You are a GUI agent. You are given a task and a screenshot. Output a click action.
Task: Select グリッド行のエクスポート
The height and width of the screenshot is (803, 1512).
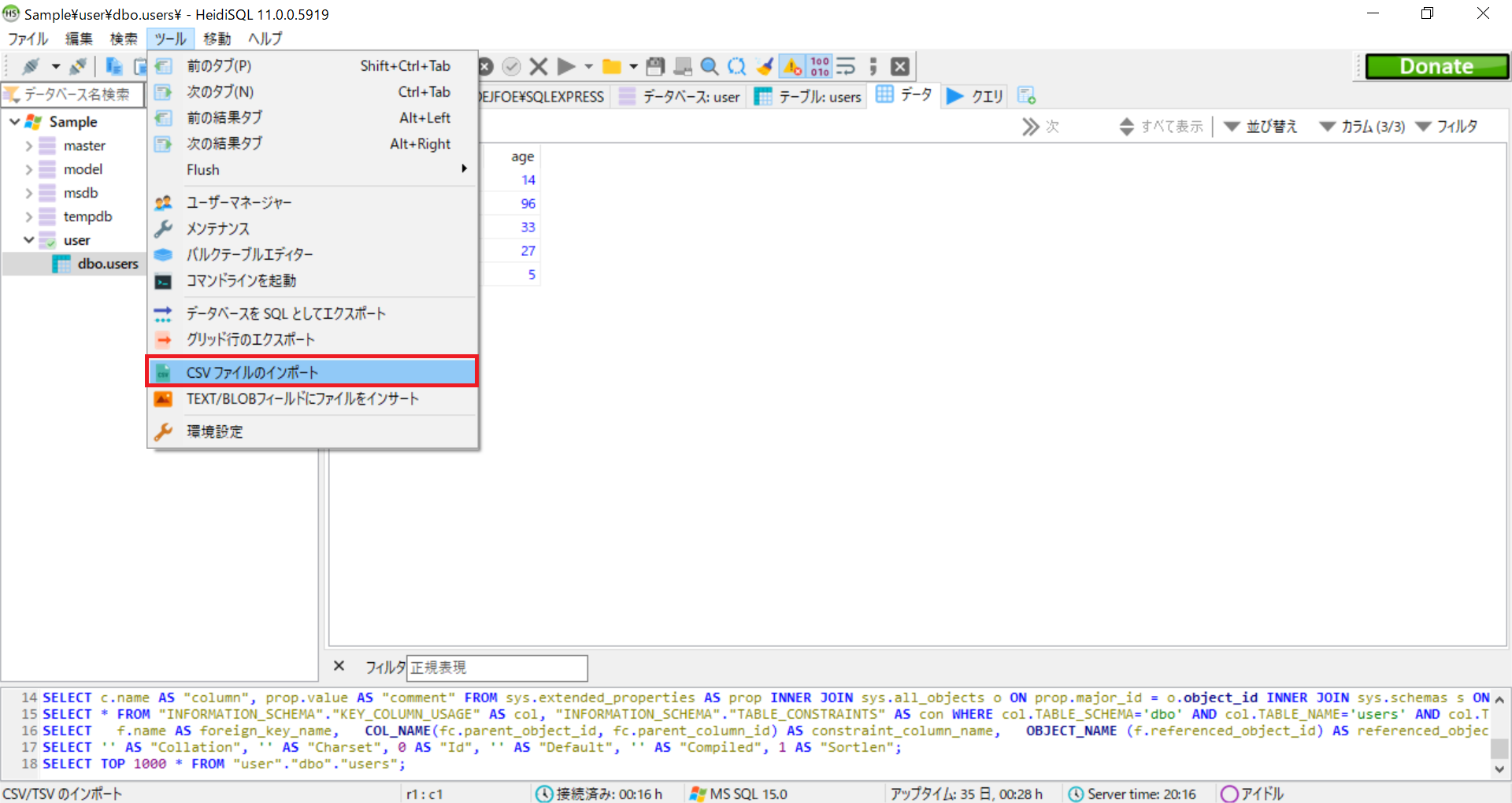click(x=313, y=340)
